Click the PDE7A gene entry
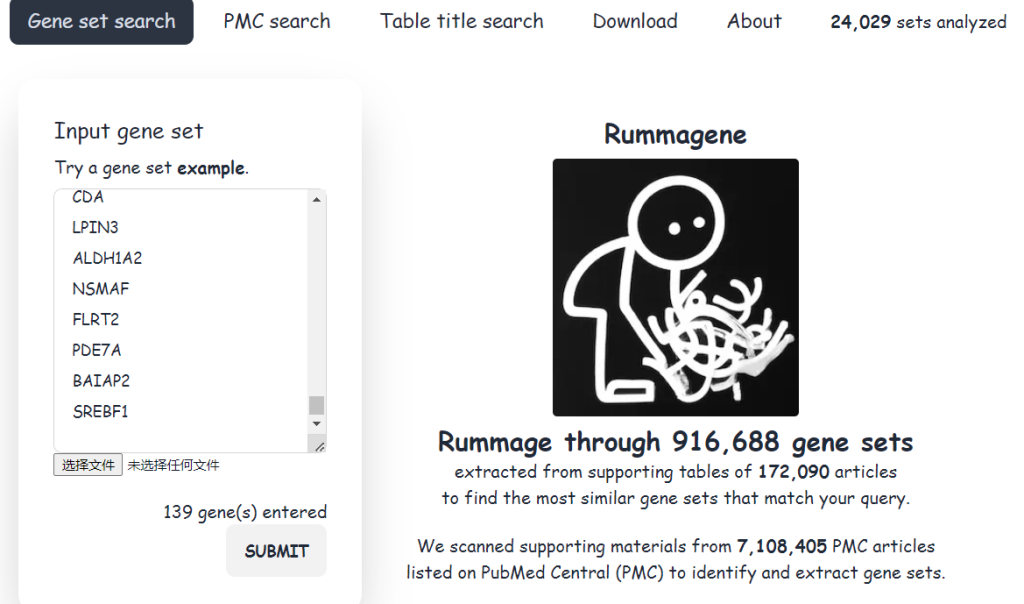The height and width of the screenshot is (604, 1024). point(97,350)
